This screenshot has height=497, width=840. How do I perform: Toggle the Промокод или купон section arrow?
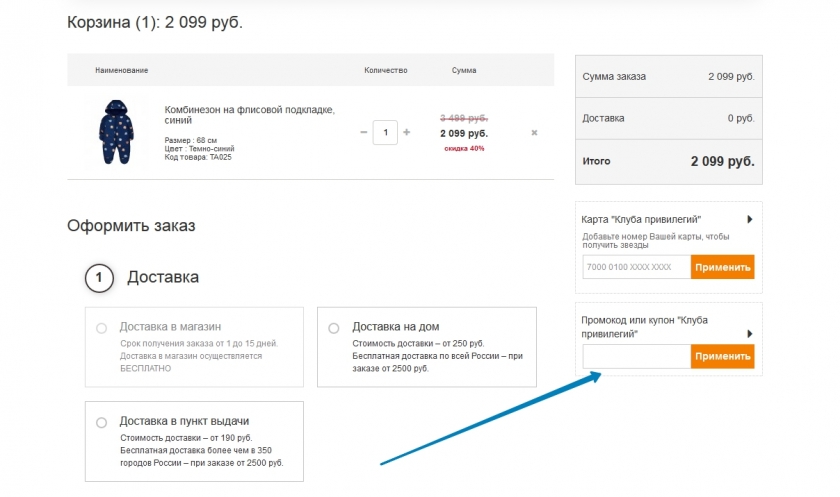[749, 334]
